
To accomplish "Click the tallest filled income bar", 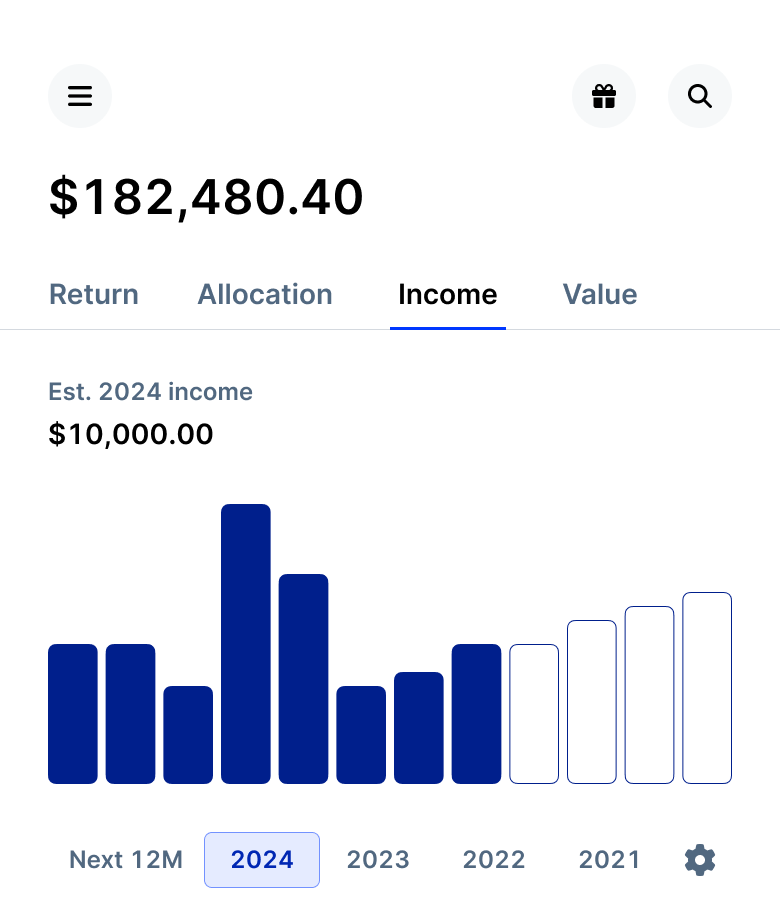I will [246, 644].
